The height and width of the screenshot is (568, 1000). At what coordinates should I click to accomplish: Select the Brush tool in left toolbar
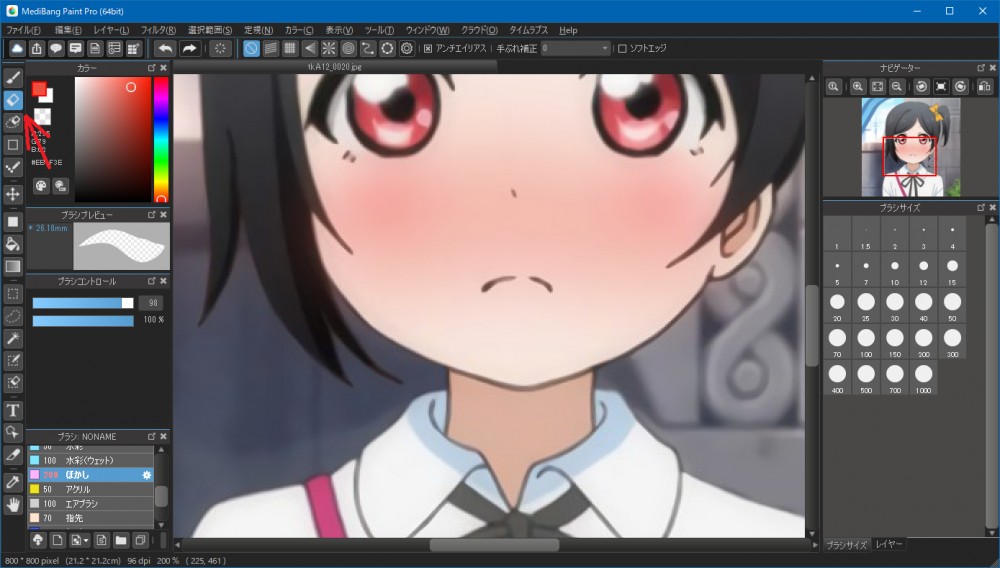tap(13, 78)
